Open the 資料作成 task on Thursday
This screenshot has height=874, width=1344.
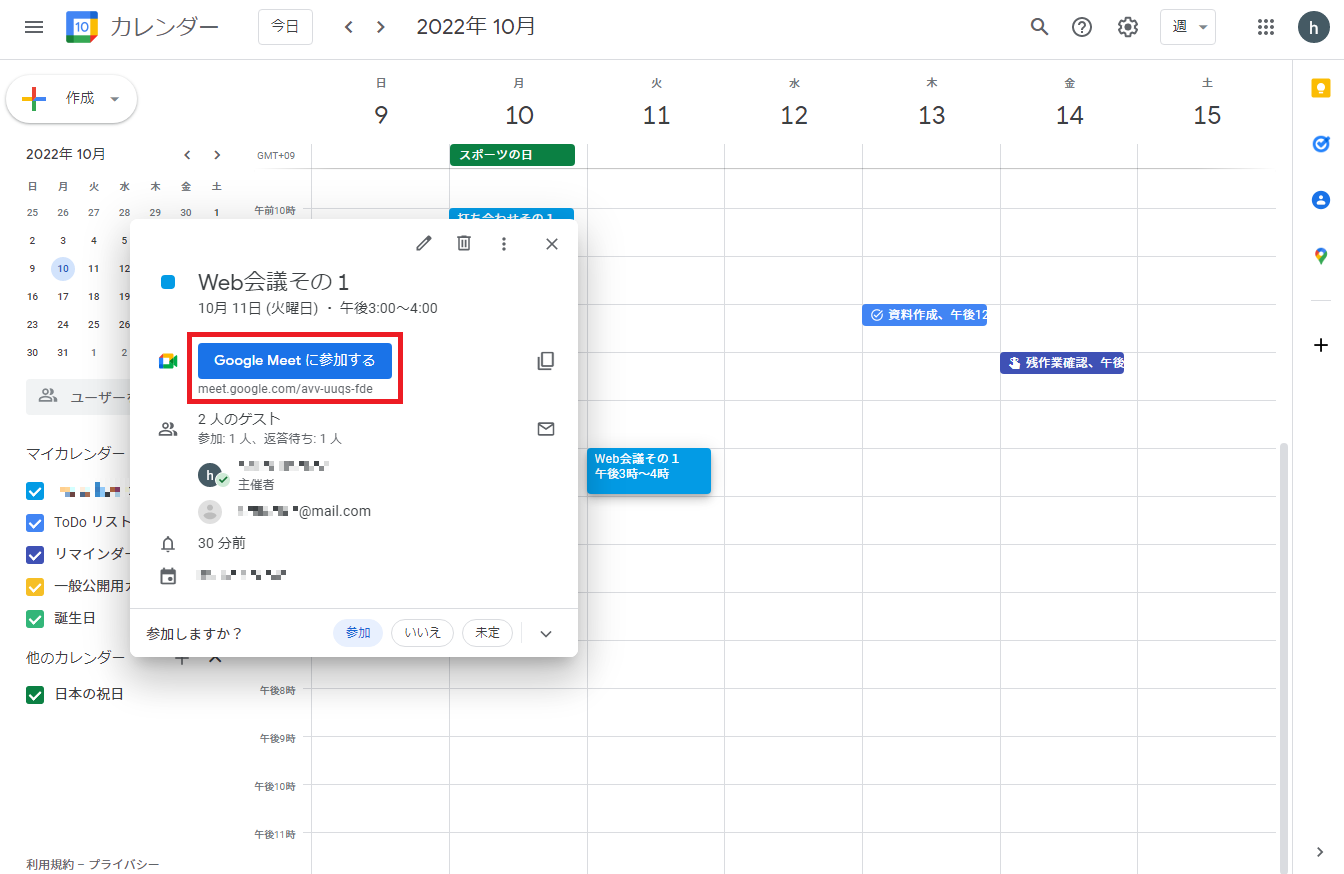[x=924, y=315]
